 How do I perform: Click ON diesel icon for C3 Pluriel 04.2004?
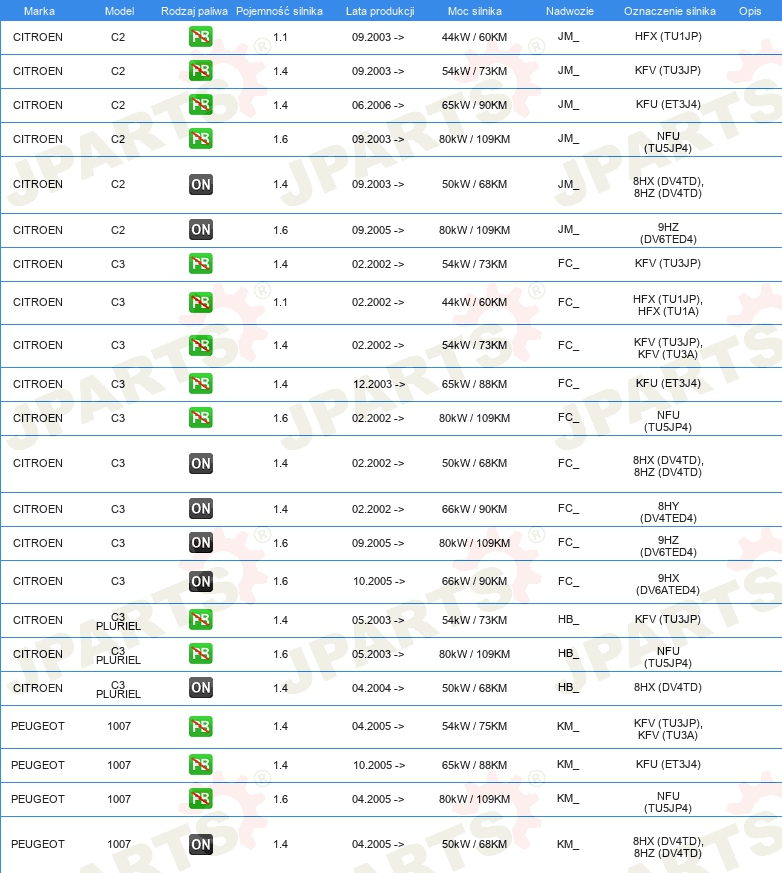[x=200, y=688]
